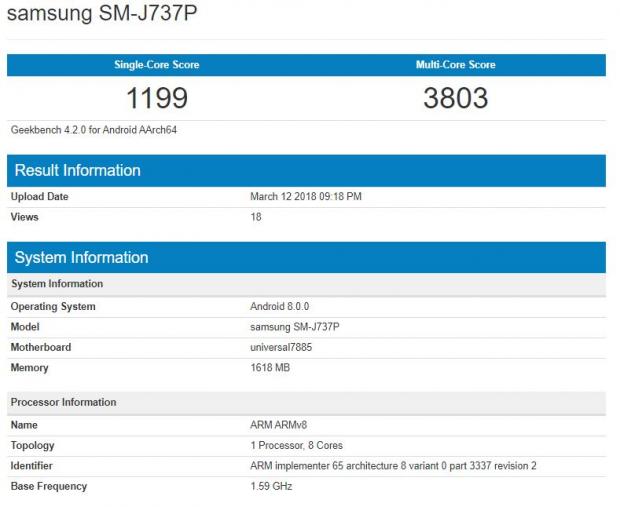Click the Processor Information subheader
620x507 pixels.
tap(63, 402)
